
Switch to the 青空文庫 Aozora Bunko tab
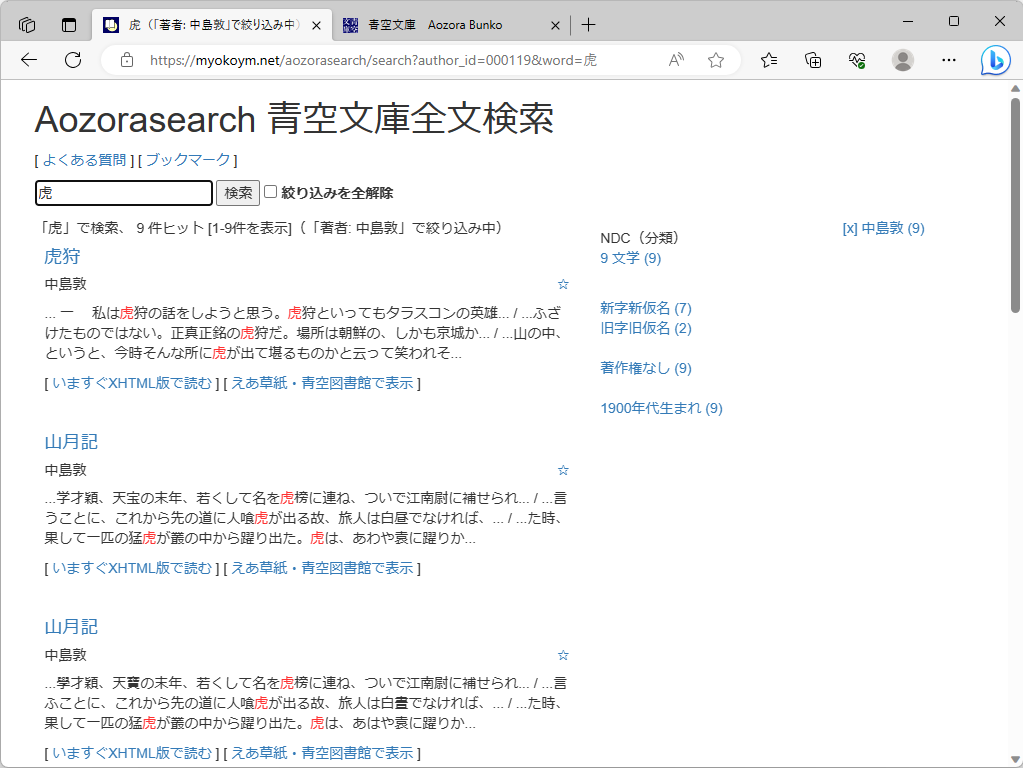click(450, 24)
